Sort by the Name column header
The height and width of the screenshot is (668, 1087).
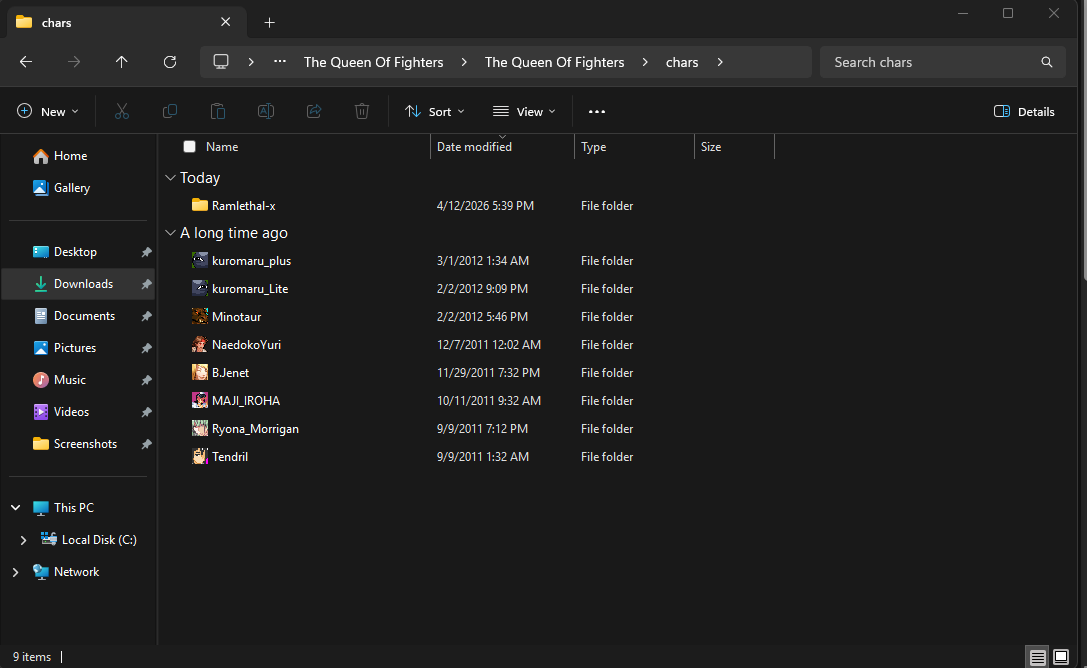pos(222,146)
